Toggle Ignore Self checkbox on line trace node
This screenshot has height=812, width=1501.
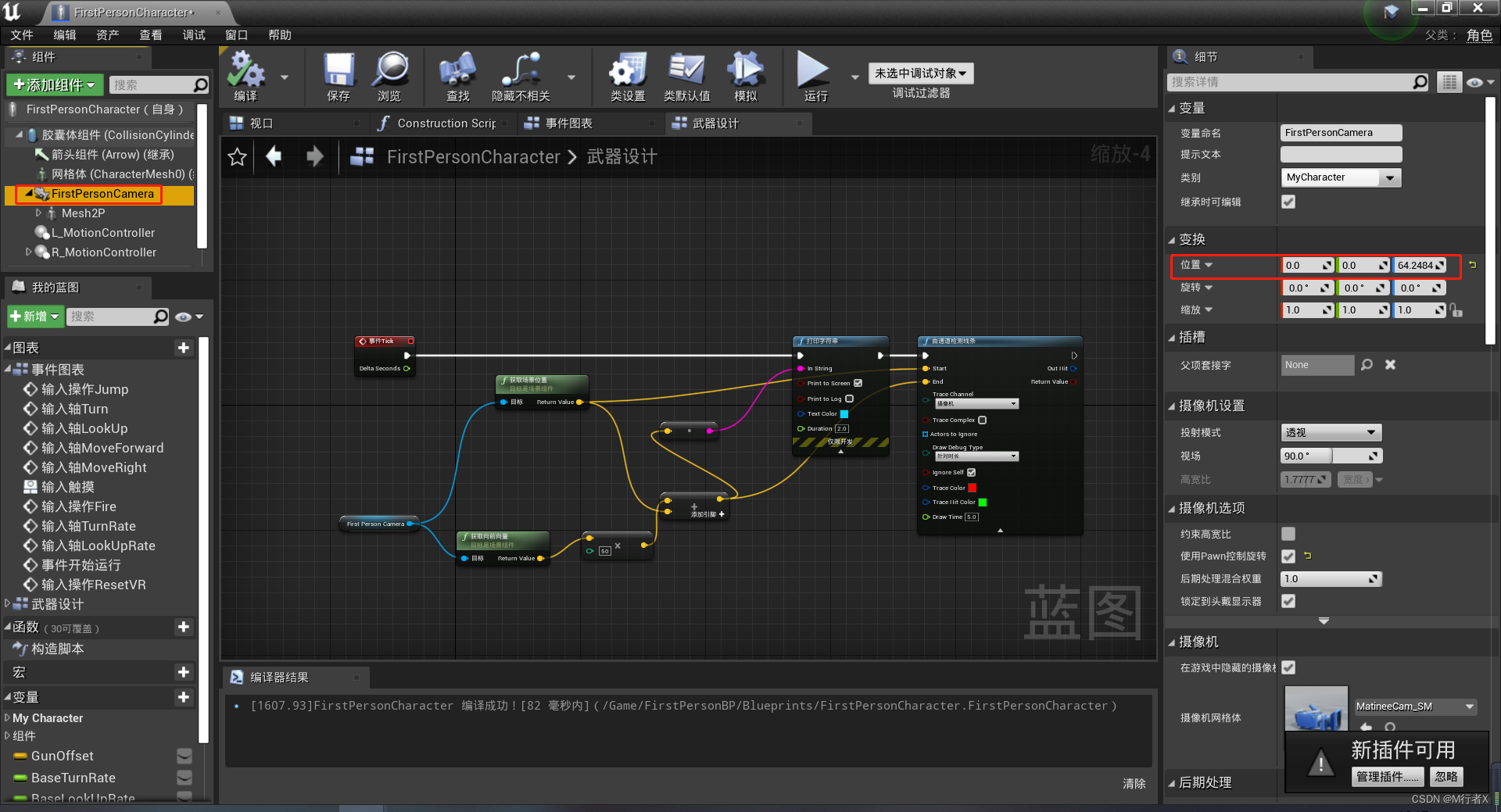coord(971,472)
